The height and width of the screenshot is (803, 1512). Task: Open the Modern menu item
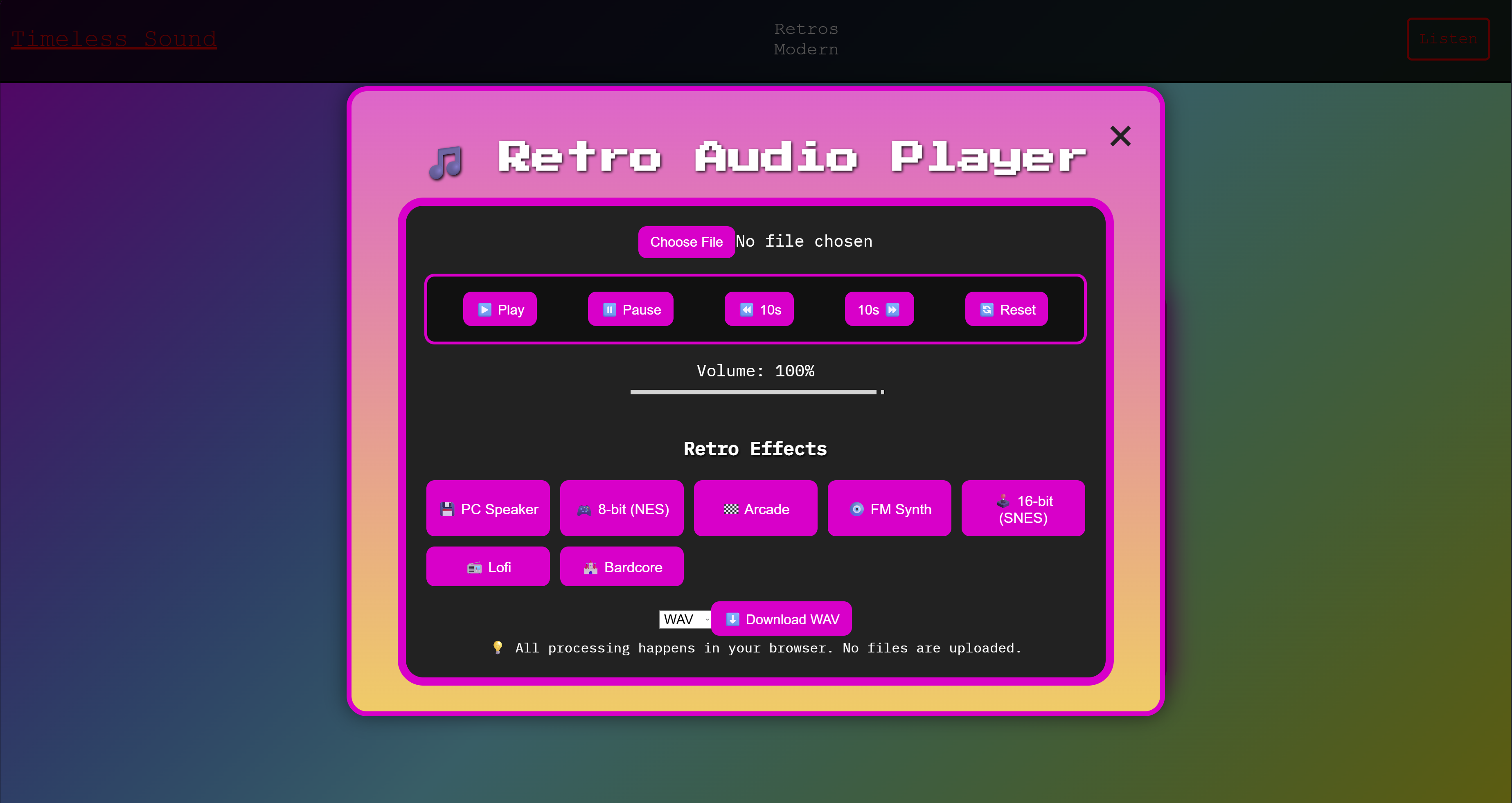tap(806, 49)
